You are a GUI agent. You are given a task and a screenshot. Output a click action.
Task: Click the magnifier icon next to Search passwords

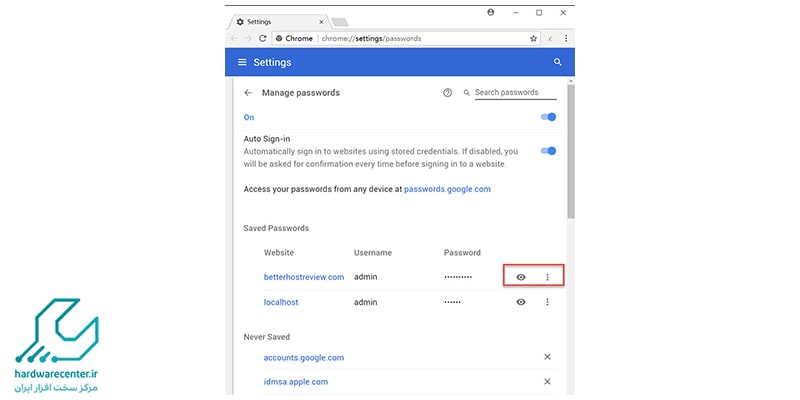pos(466,93)
